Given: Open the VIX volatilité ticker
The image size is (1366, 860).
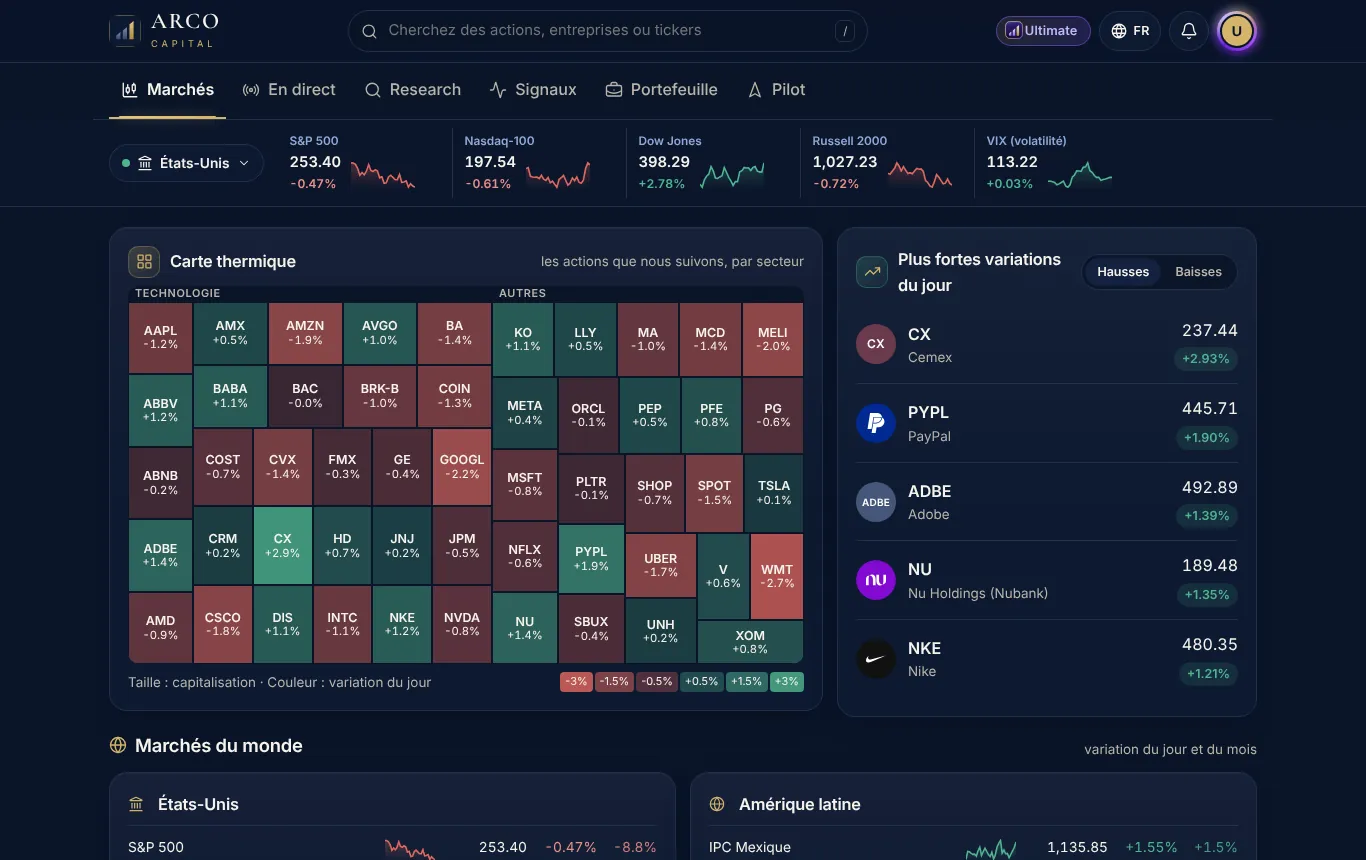Looking at the screenshot, I should (1049, 162).
